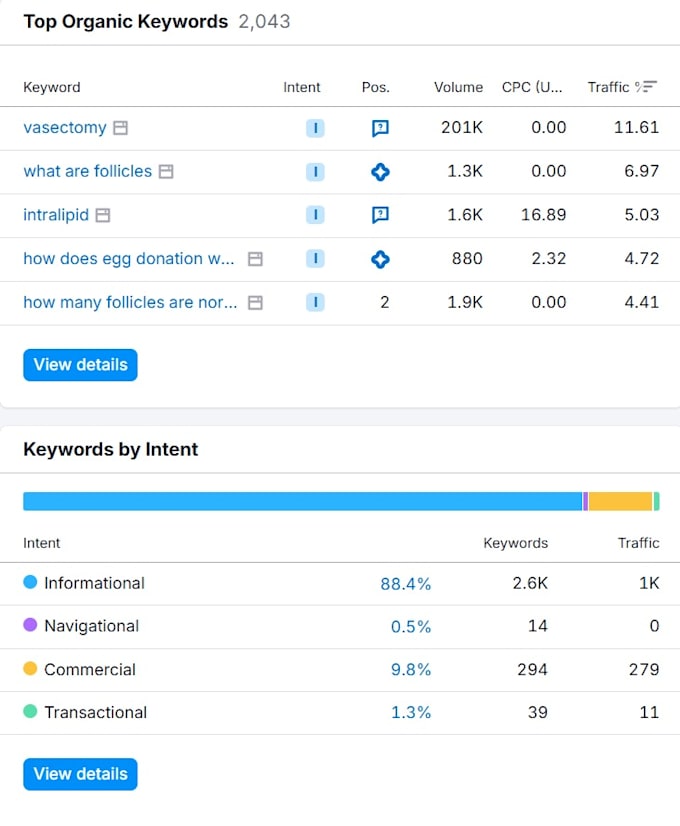Click featured snippet position icon for vasectomy
The image size is (680, 826).
380,128
